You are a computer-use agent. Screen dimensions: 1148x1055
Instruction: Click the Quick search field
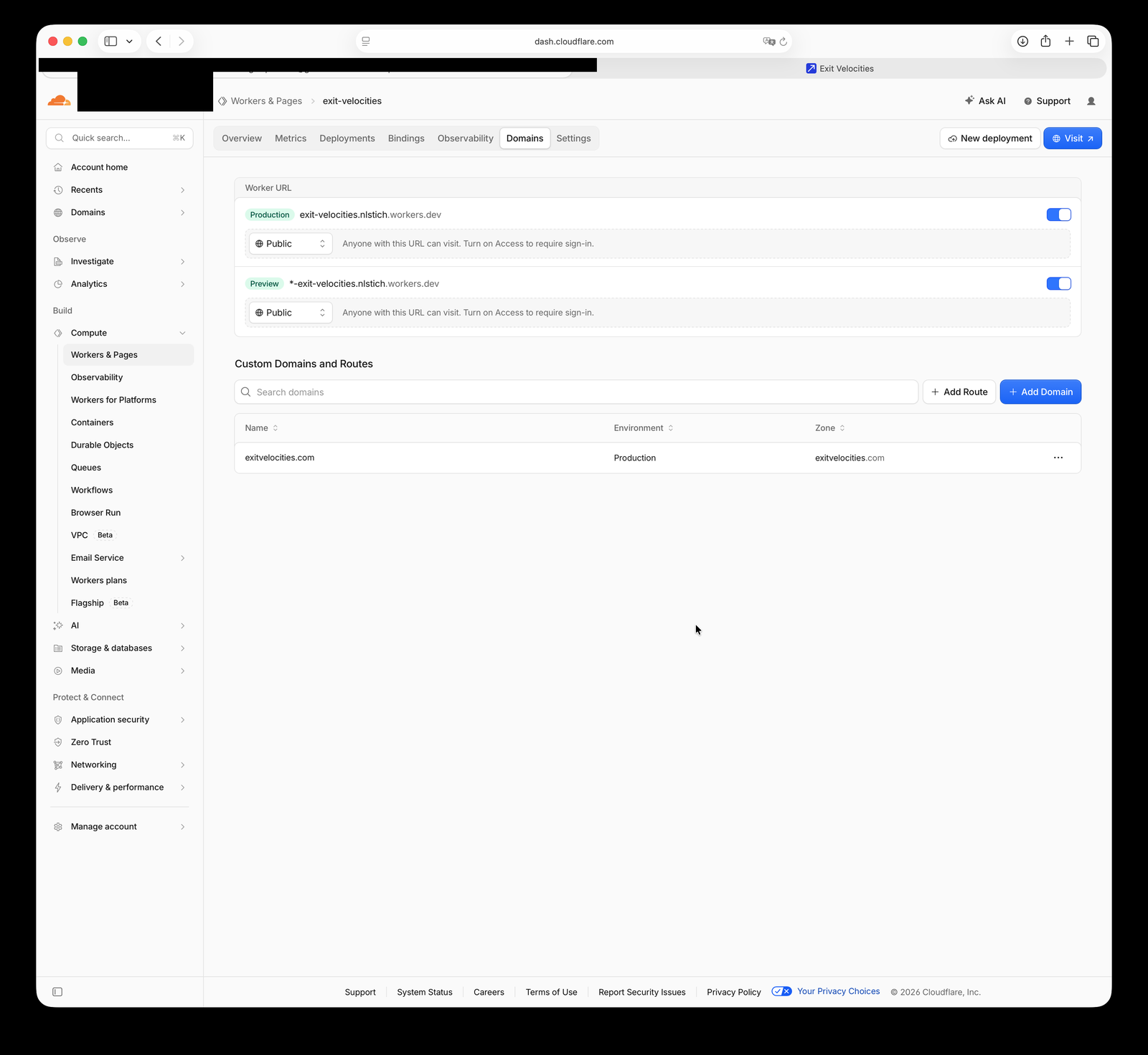[120, 138]
